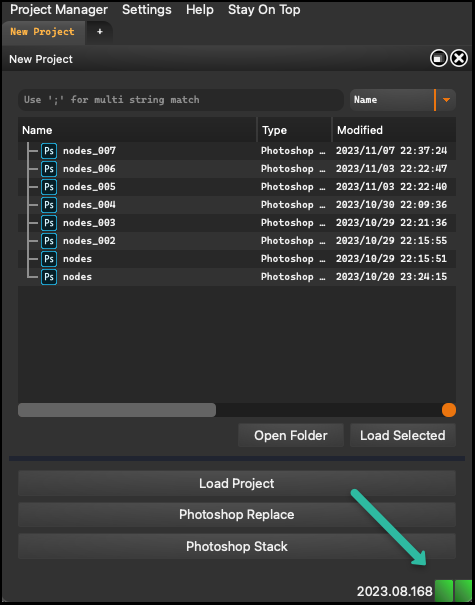Click the orange circular handle near the scrollbar
Screen dimensions: 475x605
pyautogui.click(x=449, y=410)
